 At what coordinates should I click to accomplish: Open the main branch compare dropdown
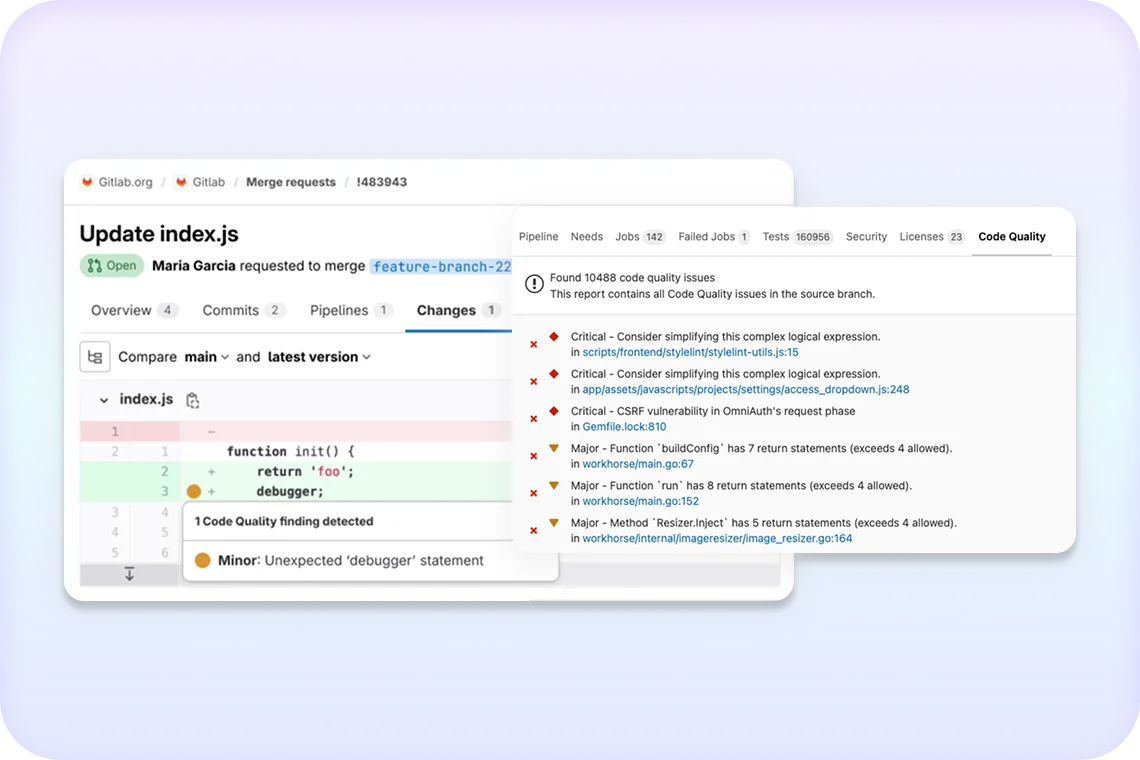207,357
